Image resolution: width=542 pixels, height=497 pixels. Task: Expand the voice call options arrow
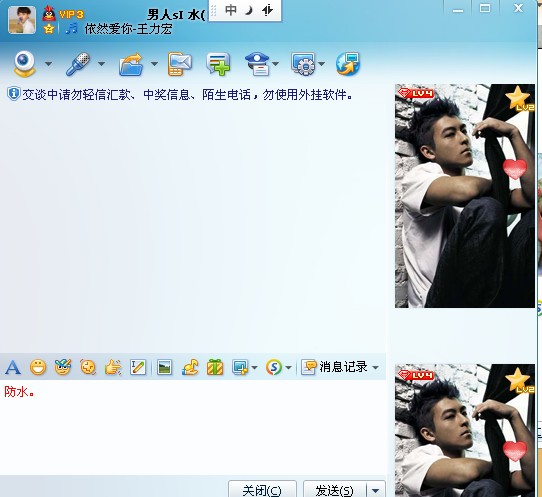102,64
